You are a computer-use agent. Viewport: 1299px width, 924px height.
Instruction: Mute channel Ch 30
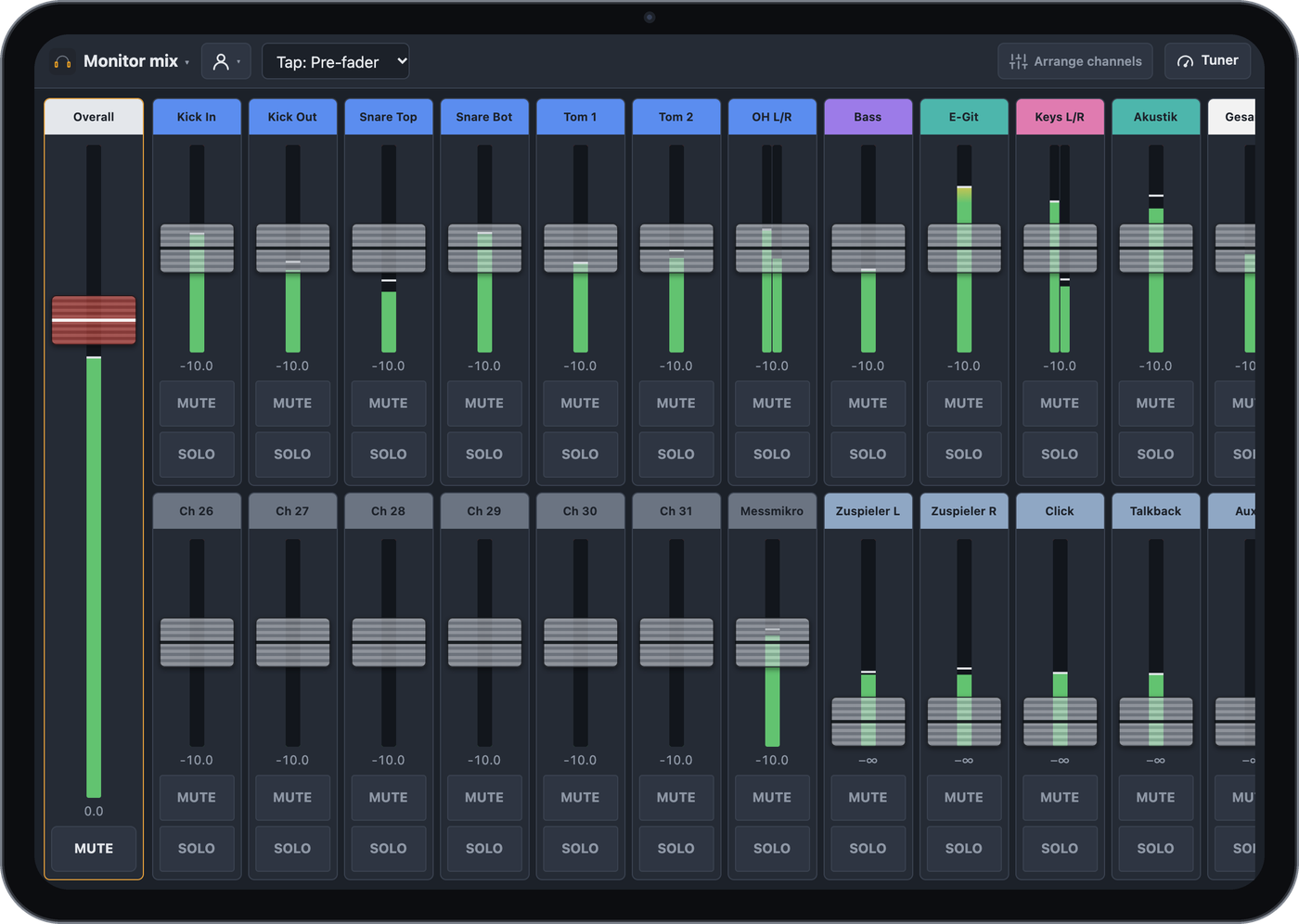click(580, 798)
